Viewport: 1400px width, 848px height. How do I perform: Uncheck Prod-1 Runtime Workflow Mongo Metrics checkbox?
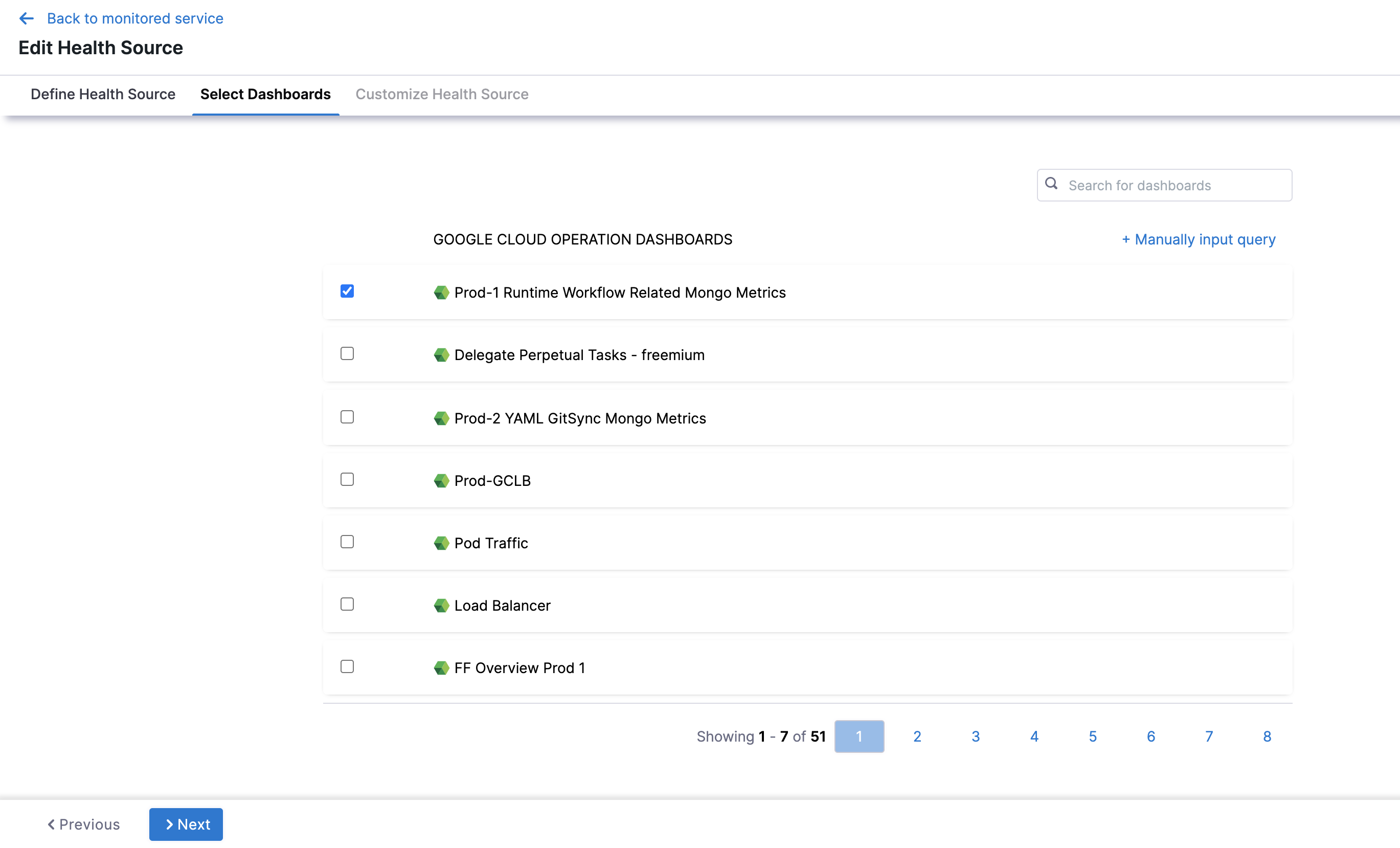(x=347, y=292)
